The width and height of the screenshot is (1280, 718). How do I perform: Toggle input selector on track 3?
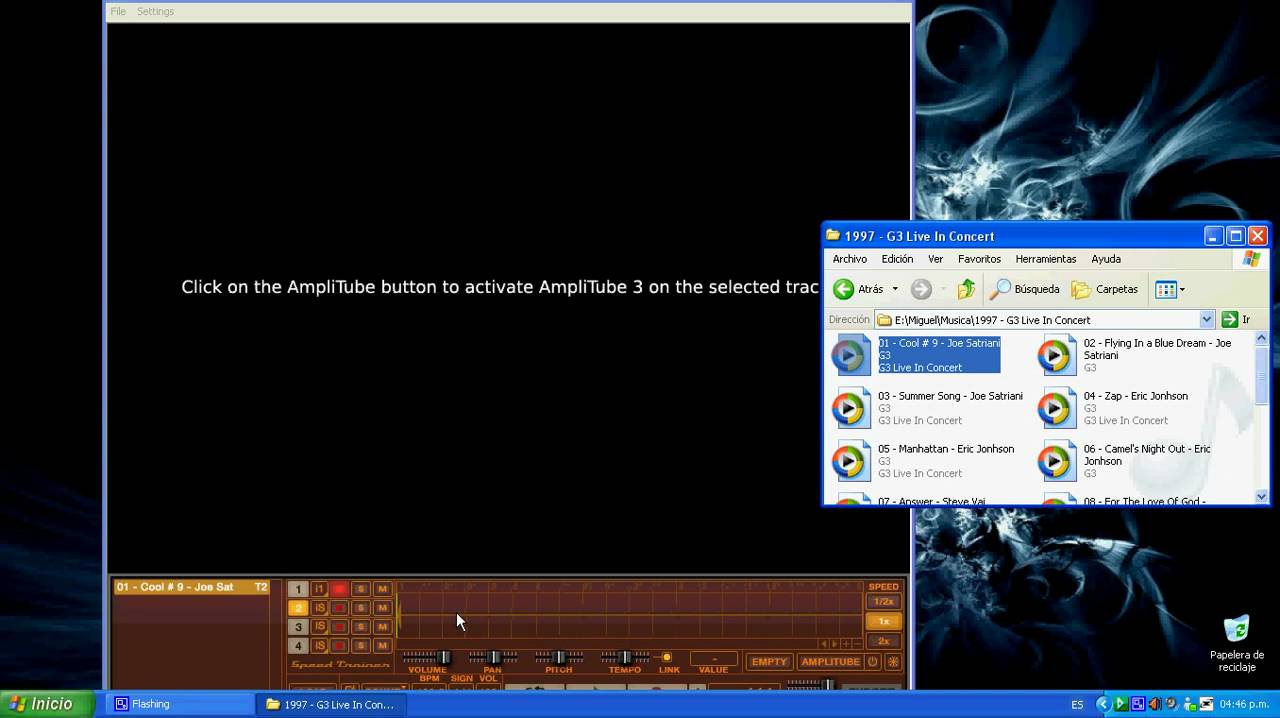point(320,627)
